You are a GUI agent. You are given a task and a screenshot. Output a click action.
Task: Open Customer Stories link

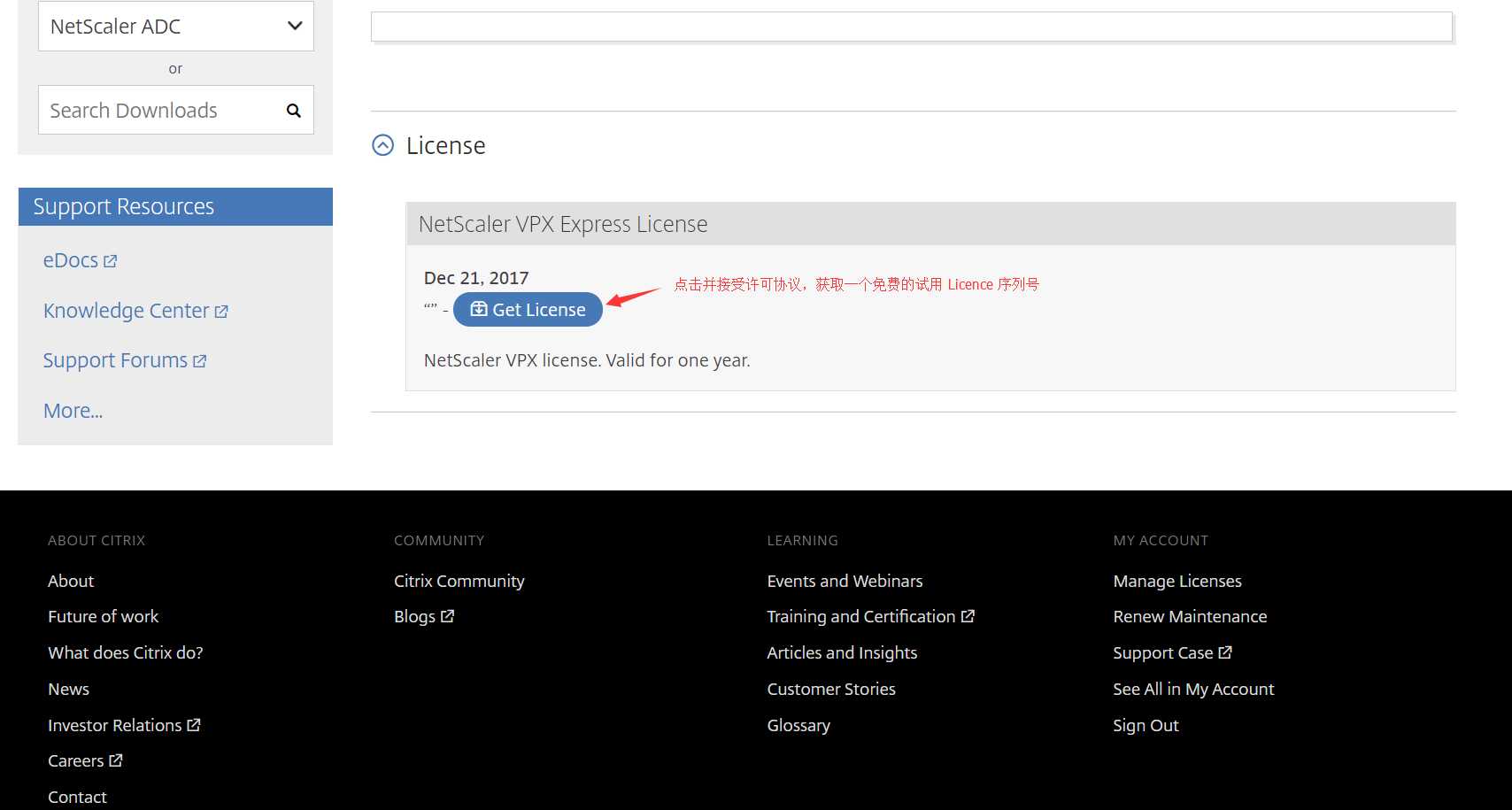point(831,689)
